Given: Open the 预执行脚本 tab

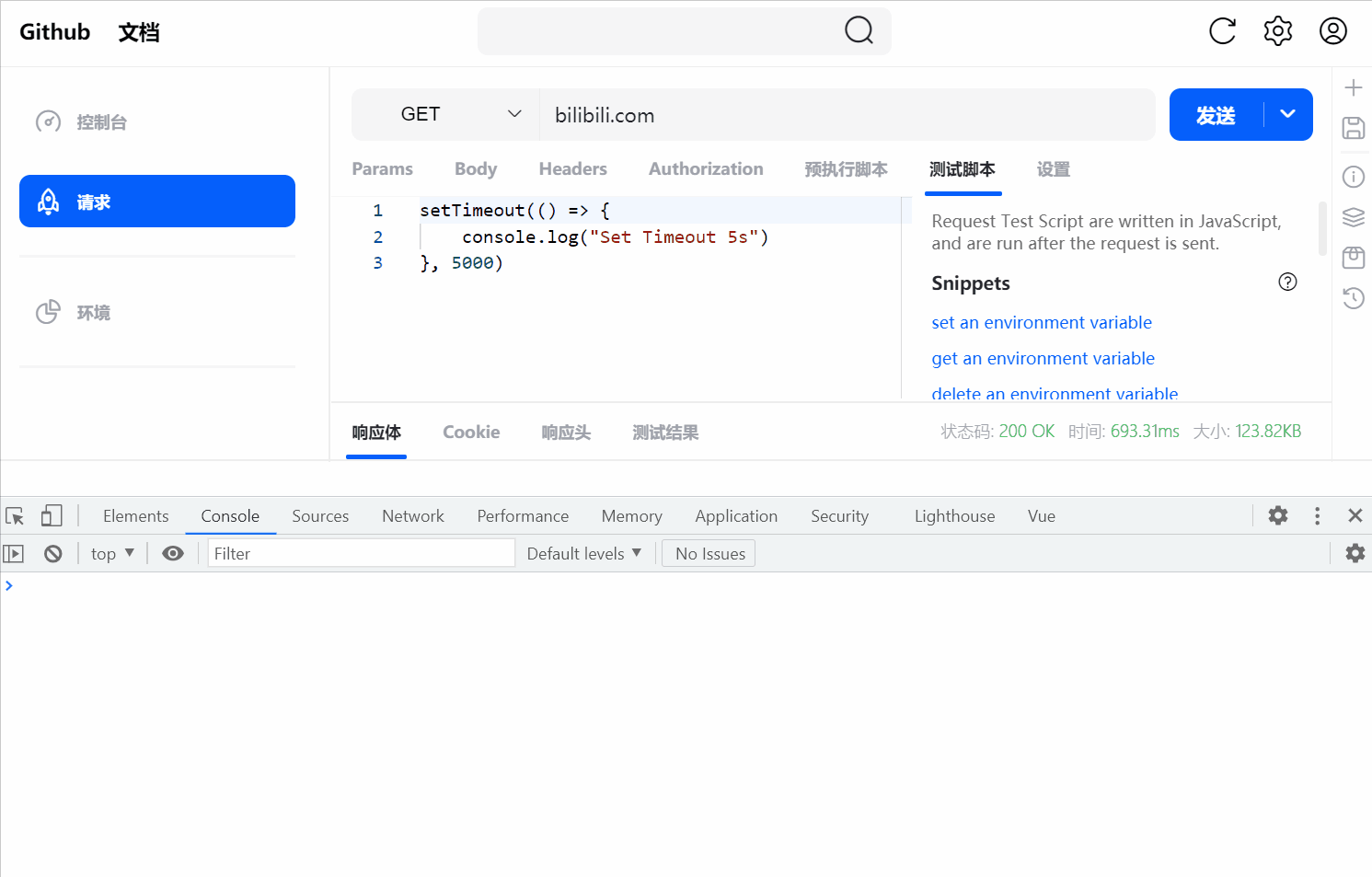Looking at the screenshot, I should click(x=846, y=169).
